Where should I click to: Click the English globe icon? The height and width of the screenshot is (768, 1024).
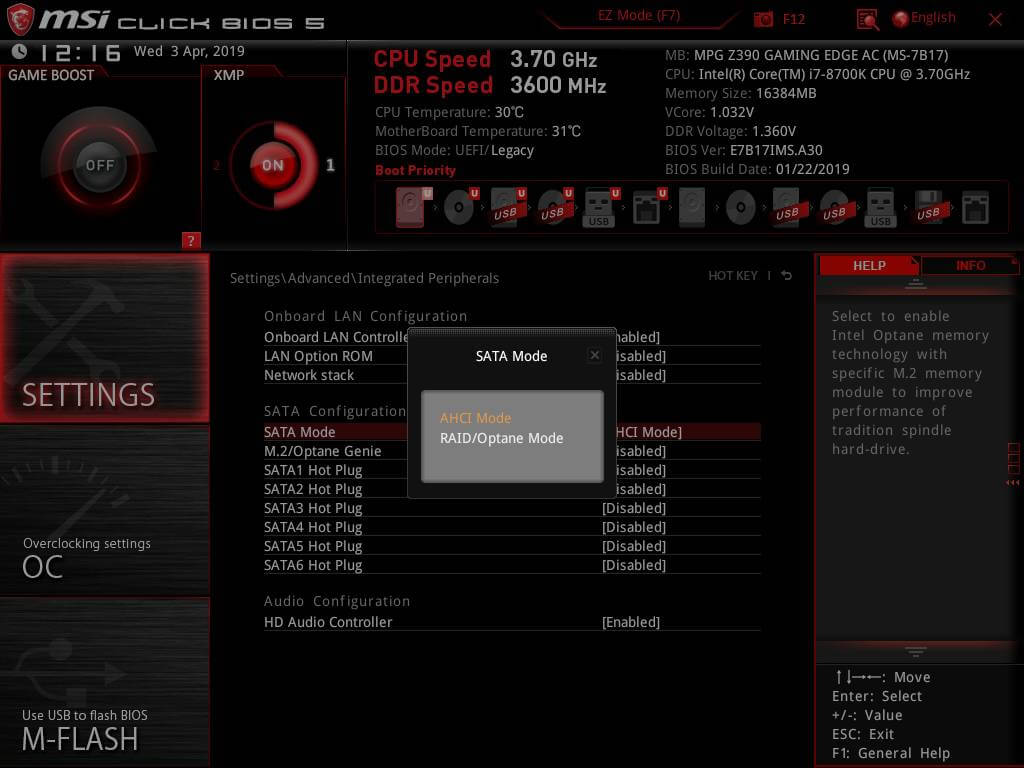[900, 19]
